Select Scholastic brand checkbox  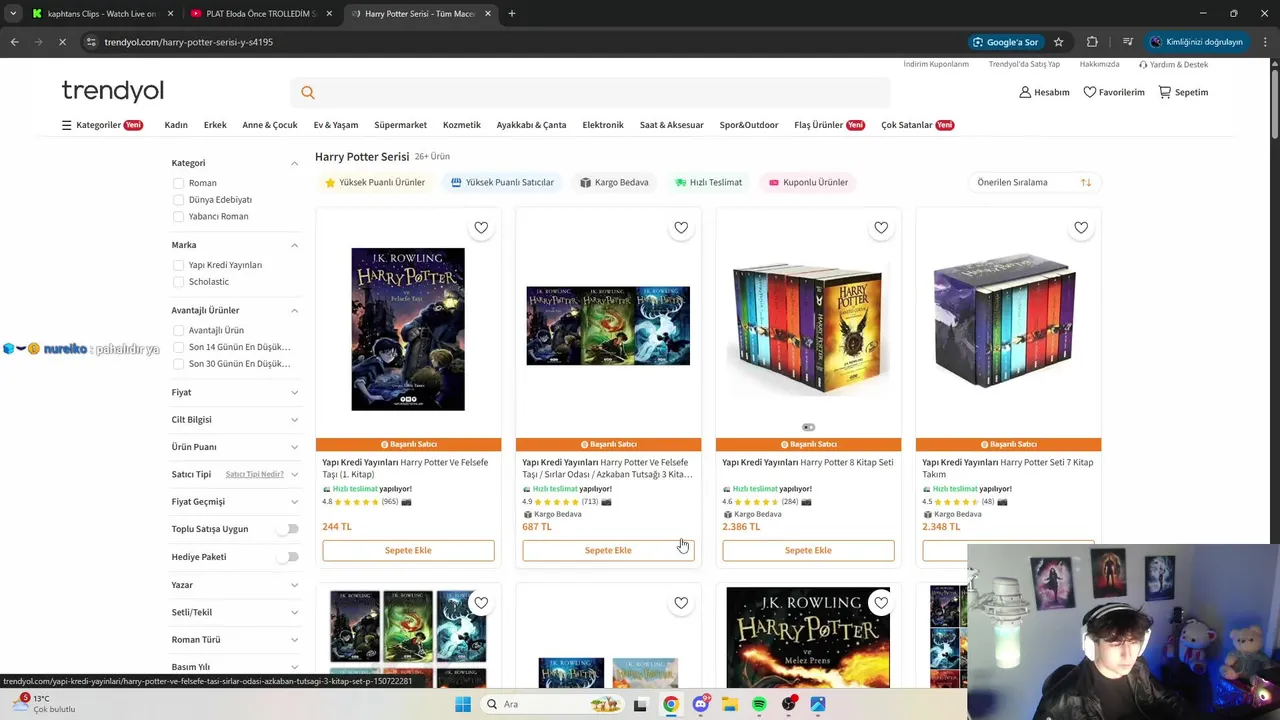click(178, 282)
